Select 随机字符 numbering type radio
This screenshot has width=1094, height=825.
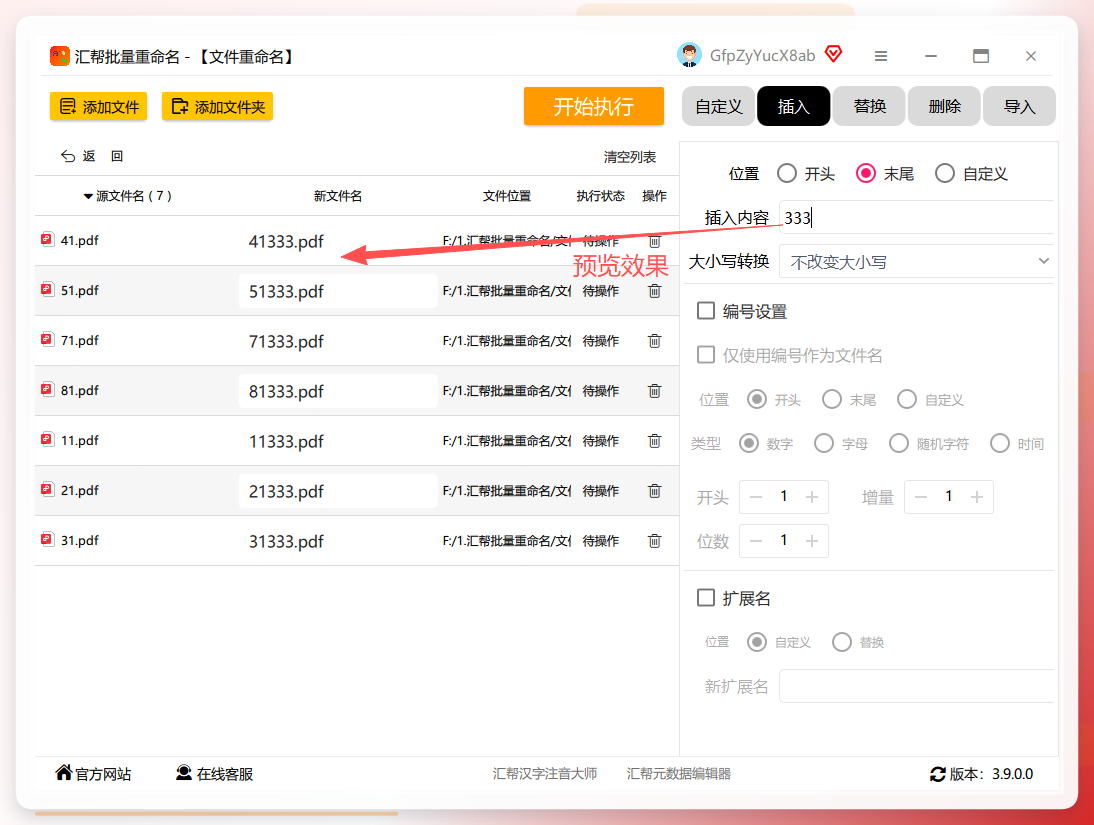click(x=899, y=443)
